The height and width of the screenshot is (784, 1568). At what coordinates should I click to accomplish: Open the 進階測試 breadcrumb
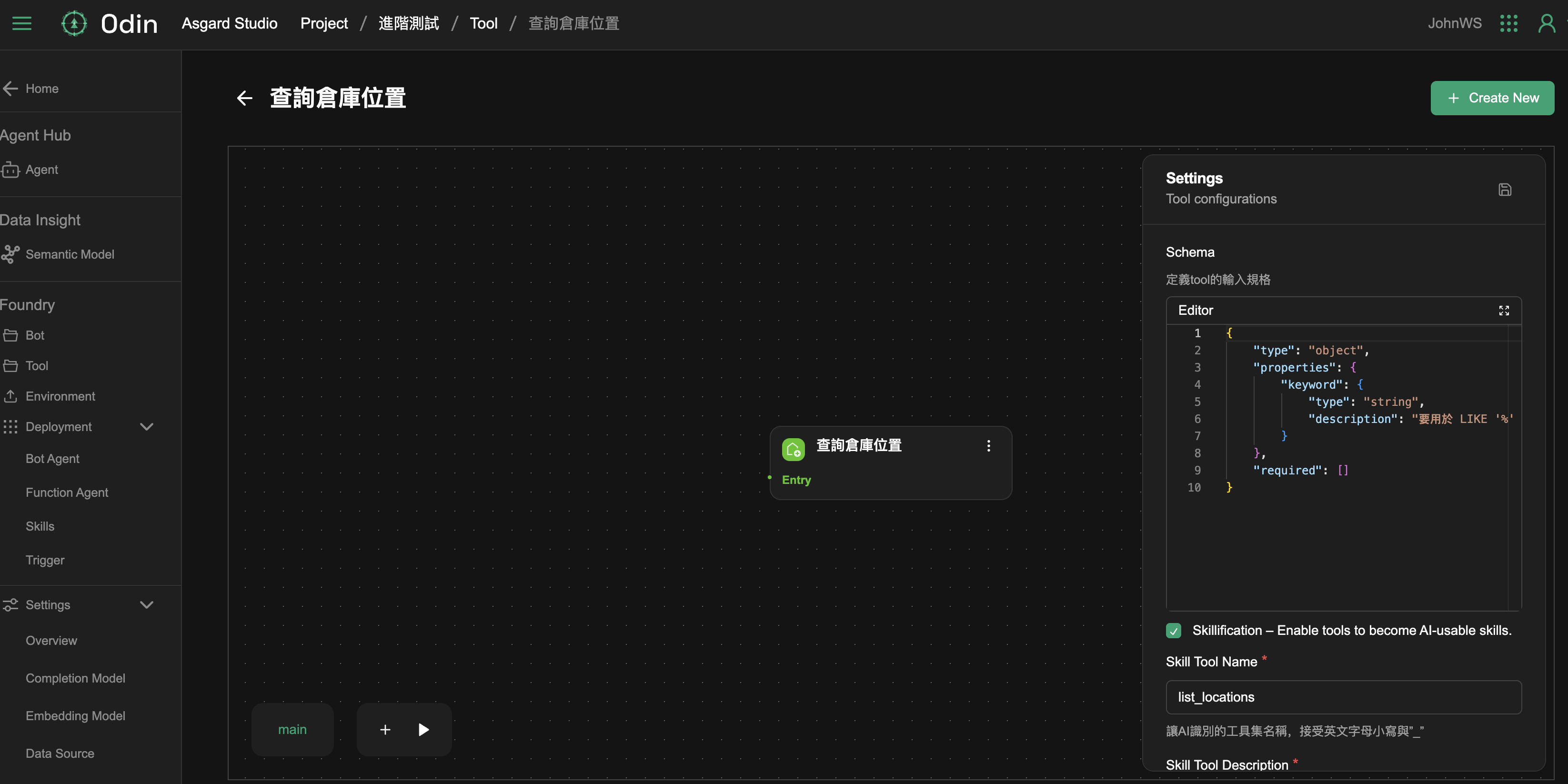click(x=409, y=24)
